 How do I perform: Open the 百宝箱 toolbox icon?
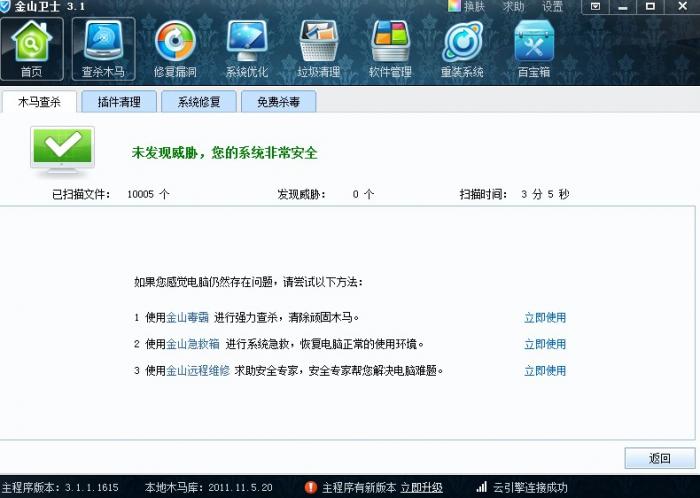tap(534, 49)
